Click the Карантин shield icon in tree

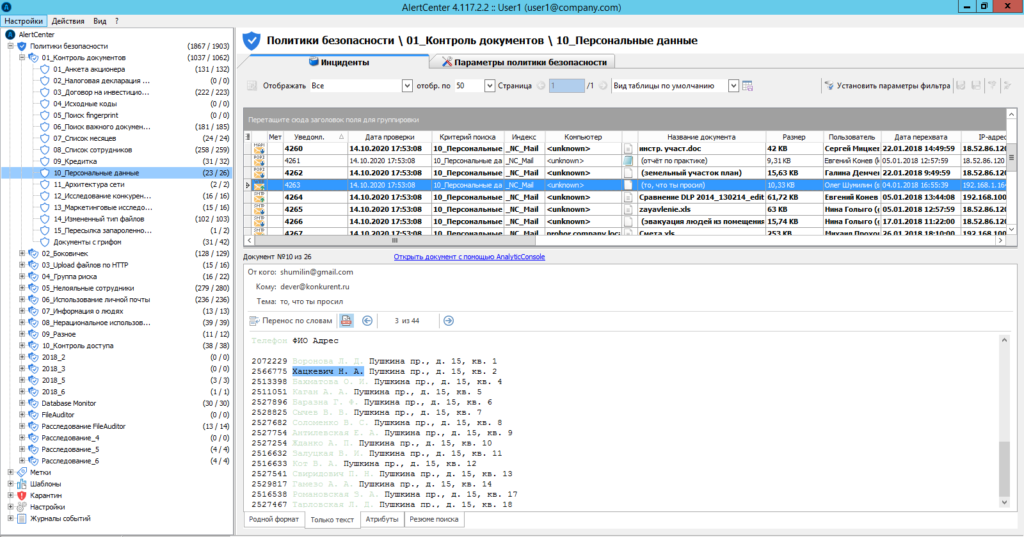coord(21,495)
